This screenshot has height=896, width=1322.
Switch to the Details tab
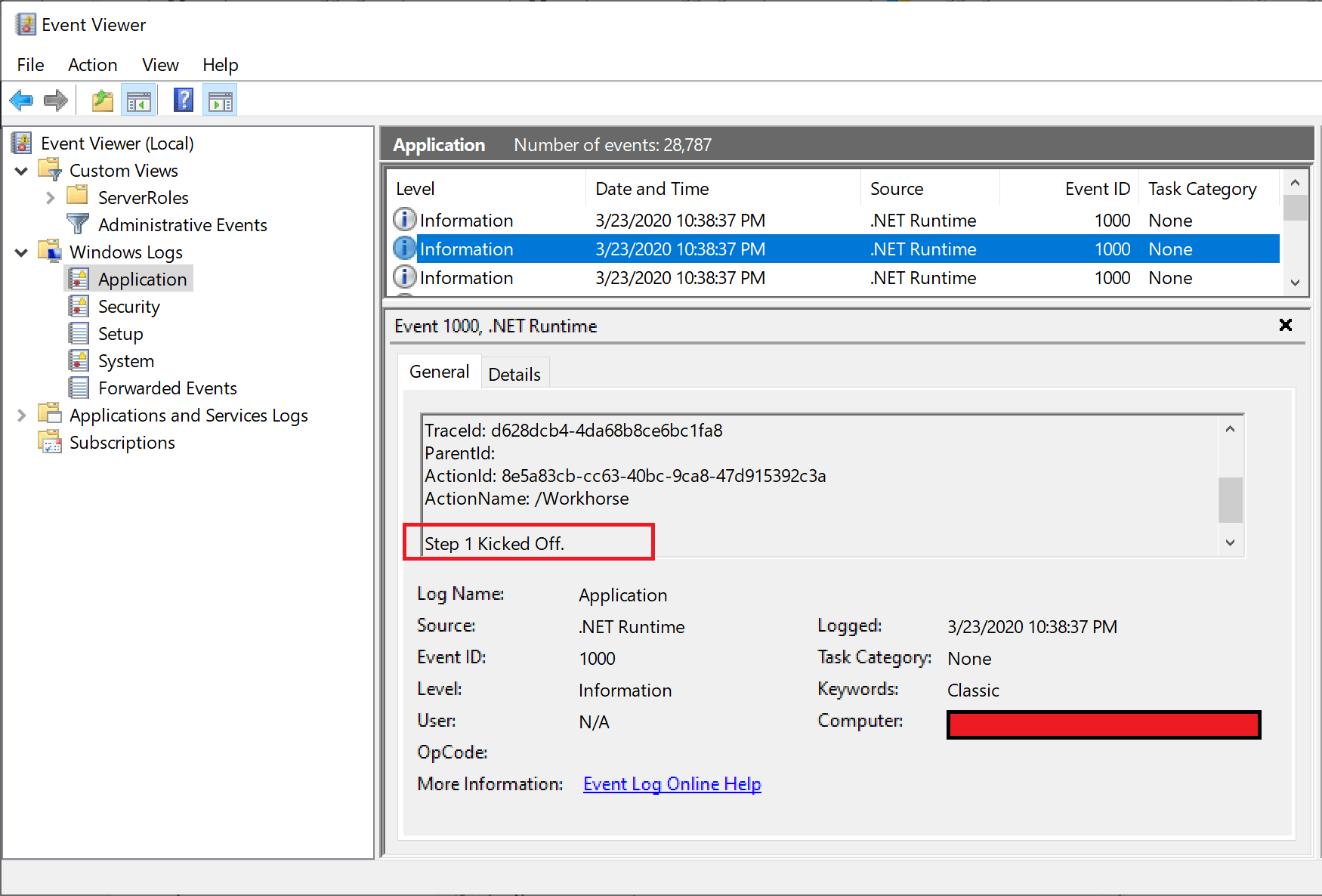(514, 375)
